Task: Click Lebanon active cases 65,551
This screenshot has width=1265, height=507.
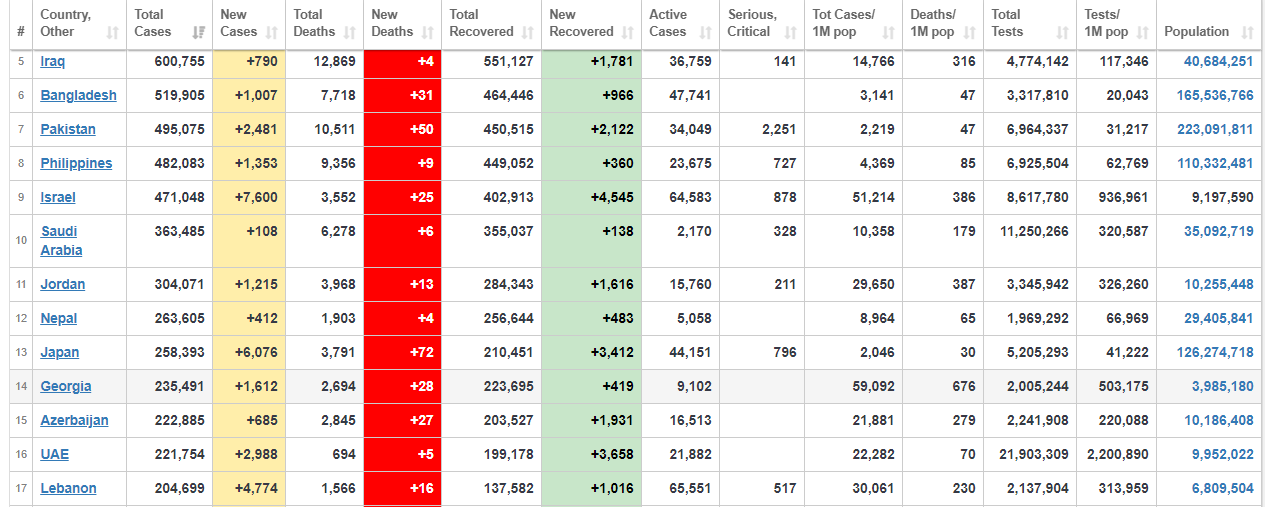Action: click(x=690, y=488)
